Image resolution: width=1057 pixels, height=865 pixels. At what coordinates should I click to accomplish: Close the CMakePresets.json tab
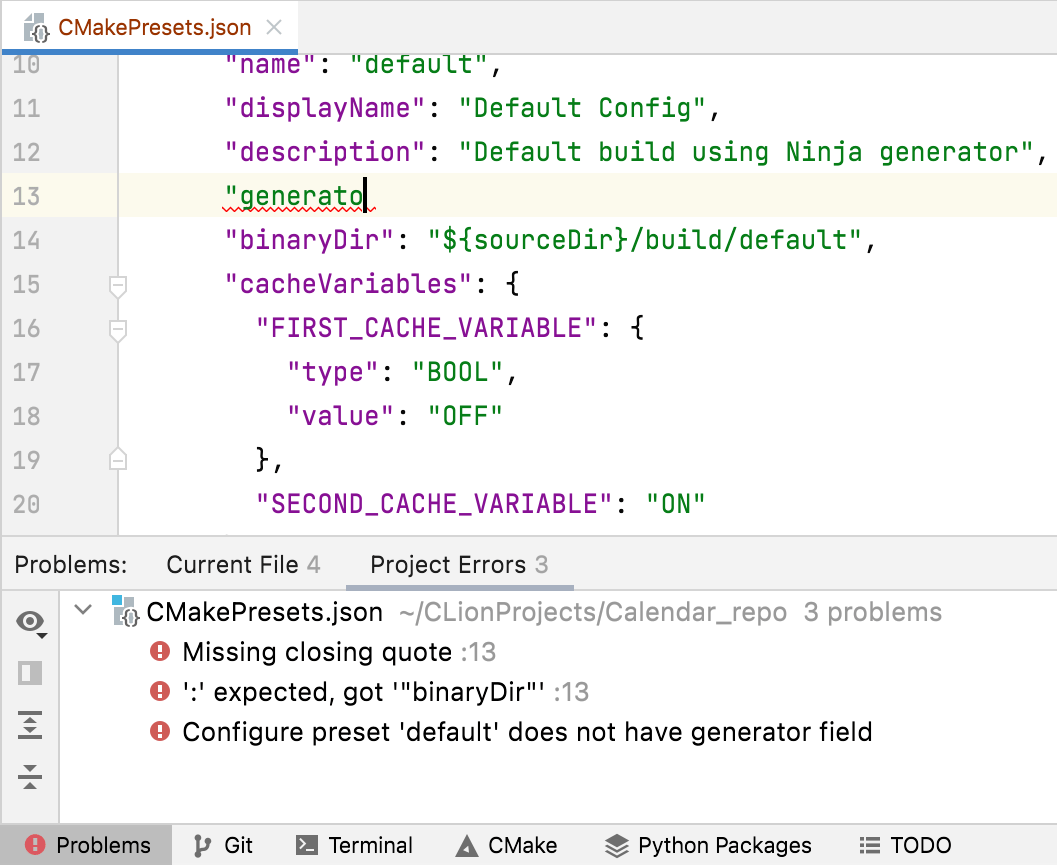(x=274, y=28)
